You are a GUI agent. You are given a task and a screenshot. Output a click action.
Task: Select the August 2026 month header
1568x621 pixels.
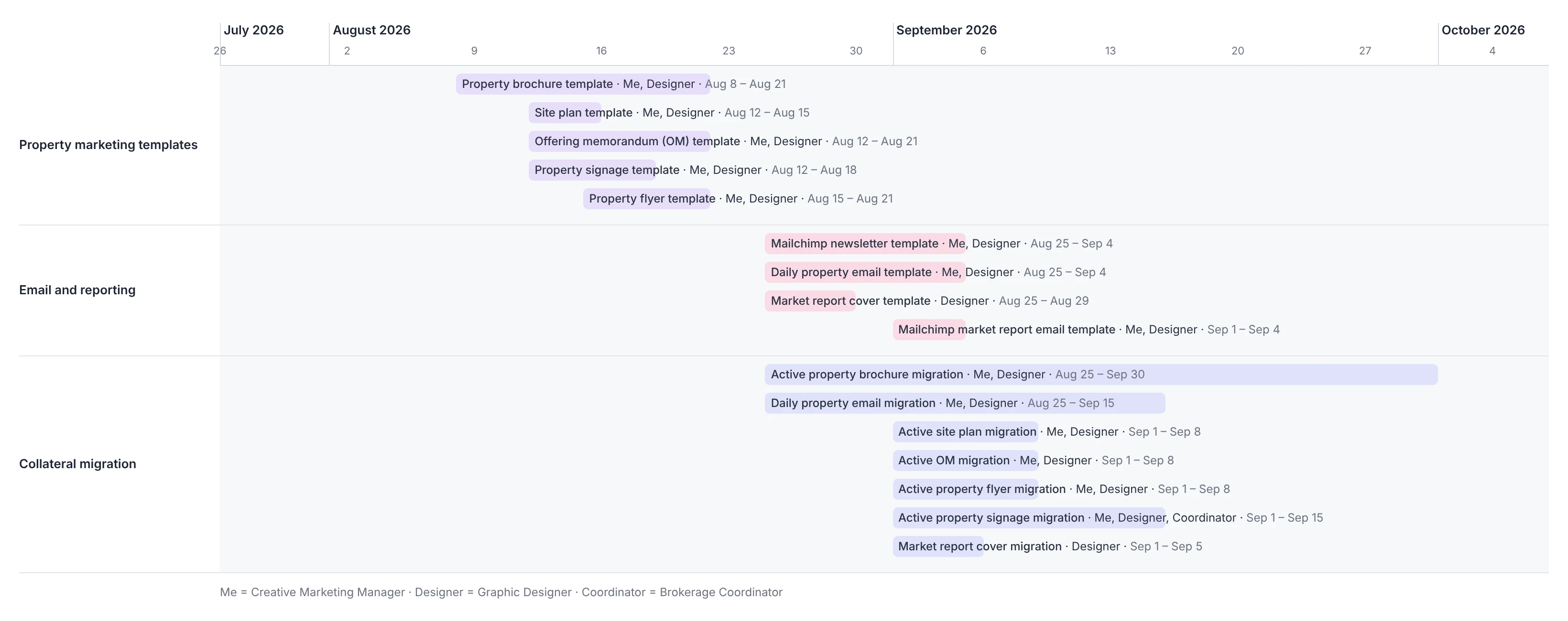pos(371,30)
